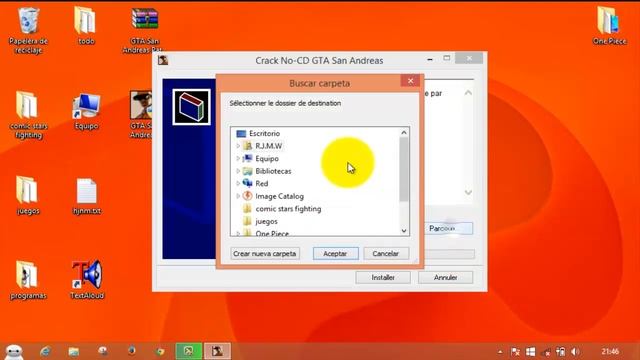Select Equipo in the folder tree
This screenshot has height=360, width=640.
coord(267,158)
